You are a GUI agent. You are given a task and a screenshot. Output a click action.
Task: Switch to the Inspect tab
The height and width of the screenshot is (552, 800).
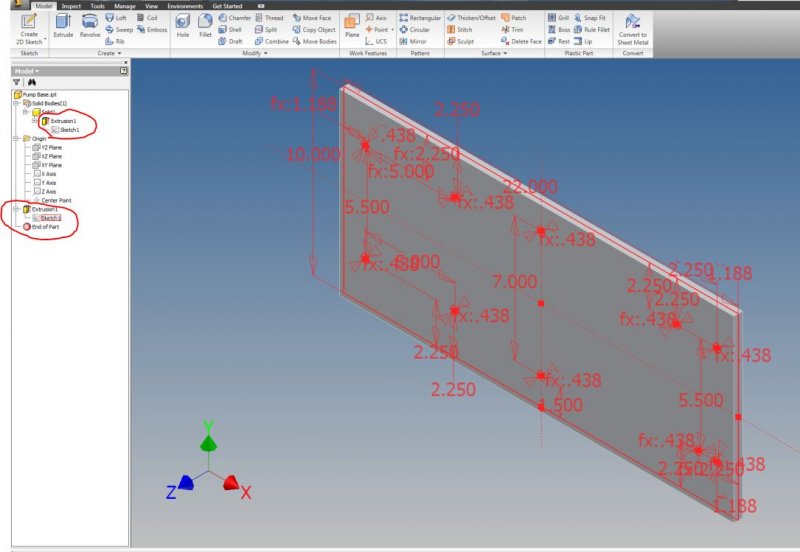[71, 6]
